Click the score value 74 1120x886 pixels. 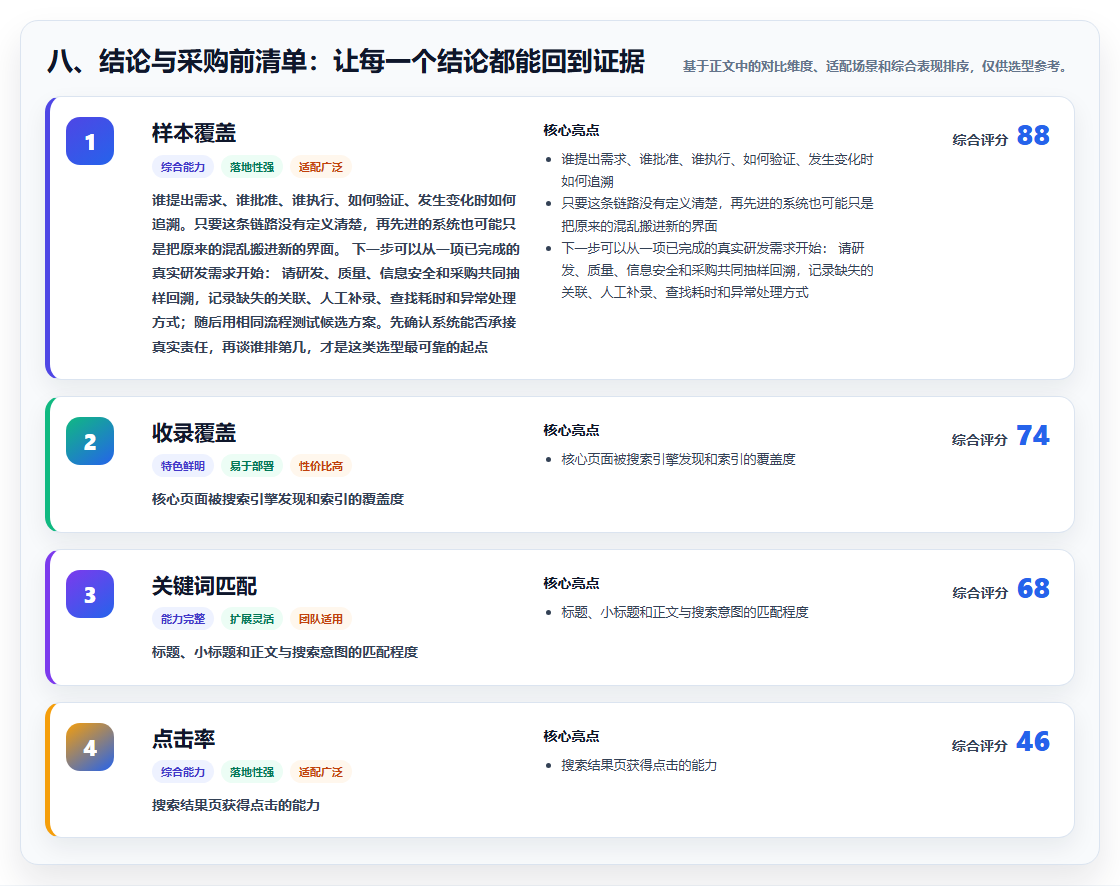click(x=1033, y=435)
